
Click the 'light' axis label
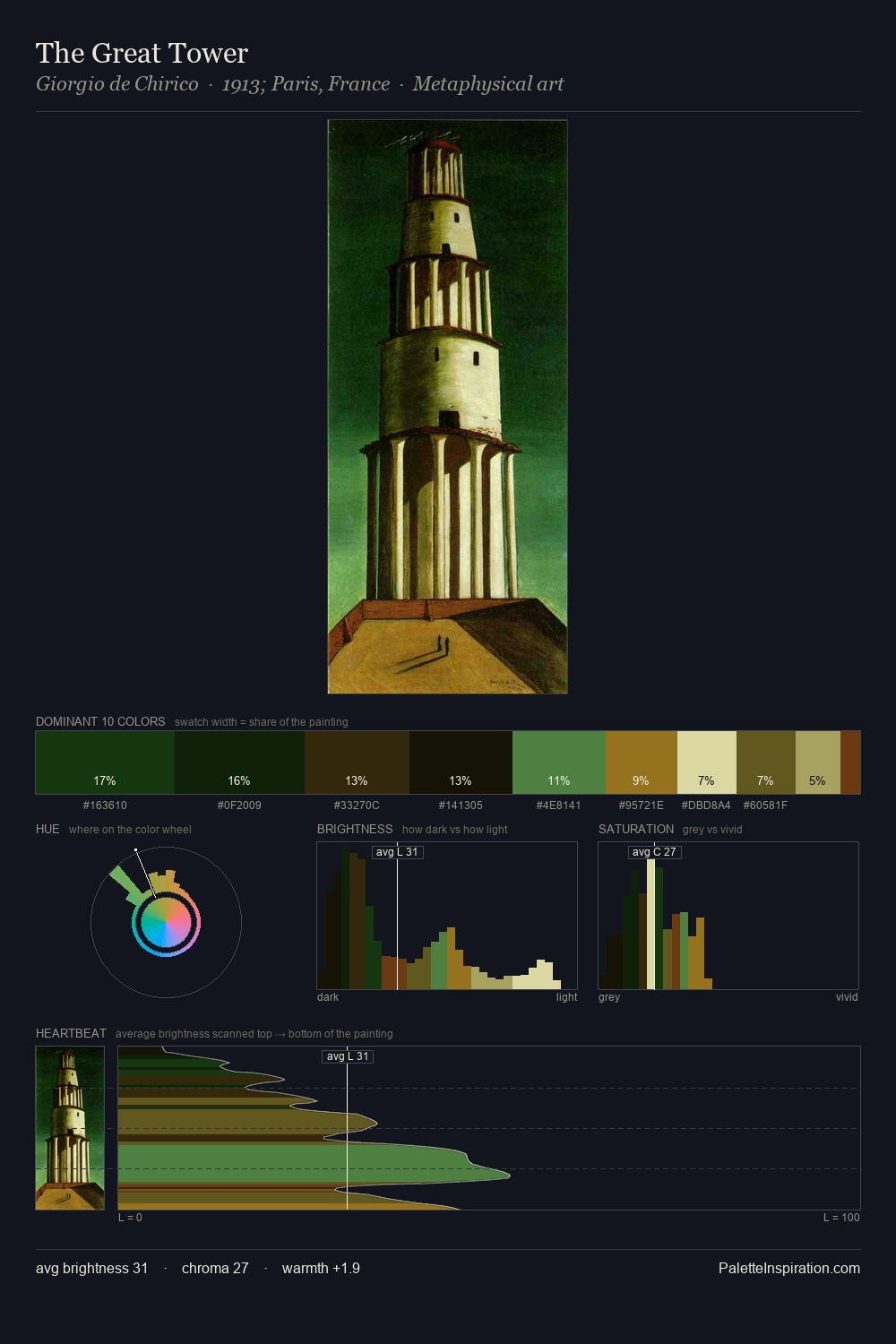[x=566, y=997]
